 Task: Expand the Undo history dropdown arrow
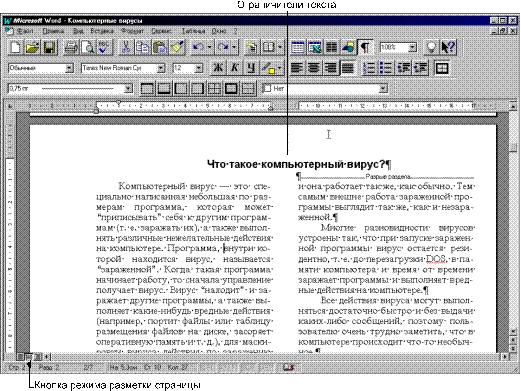point(209,47)
